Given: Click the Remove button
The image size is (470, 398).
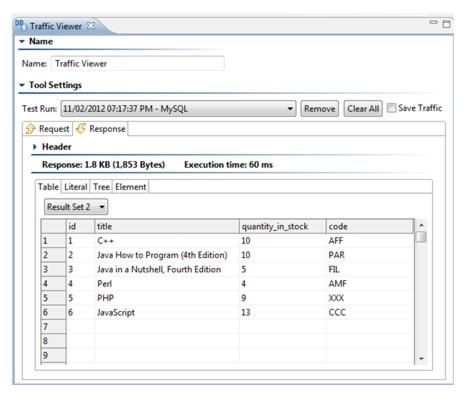Looking at the screenshot, I should 319,109.
